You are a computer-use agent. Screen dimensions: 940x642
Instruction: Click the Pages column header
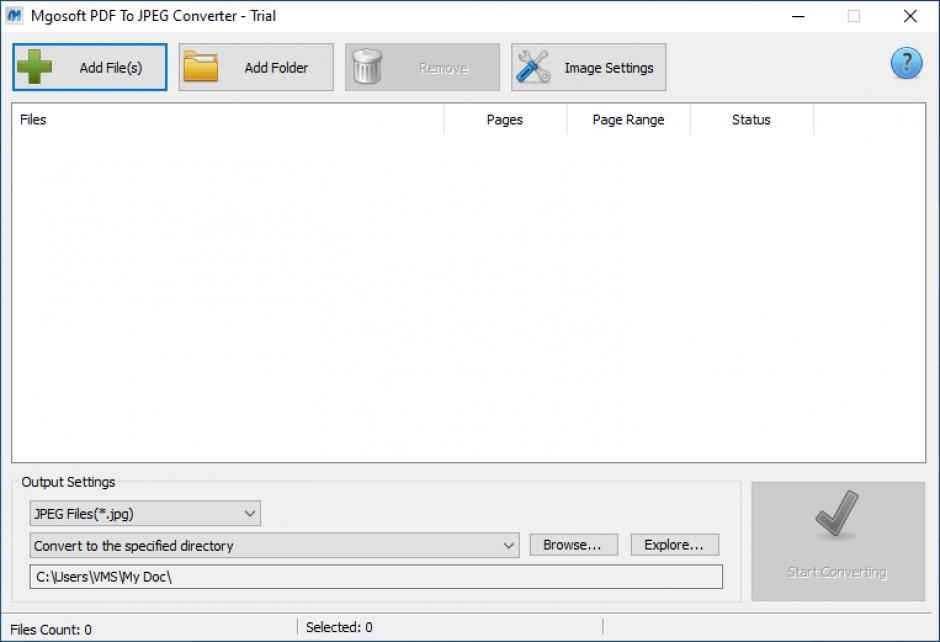(505, 119)
